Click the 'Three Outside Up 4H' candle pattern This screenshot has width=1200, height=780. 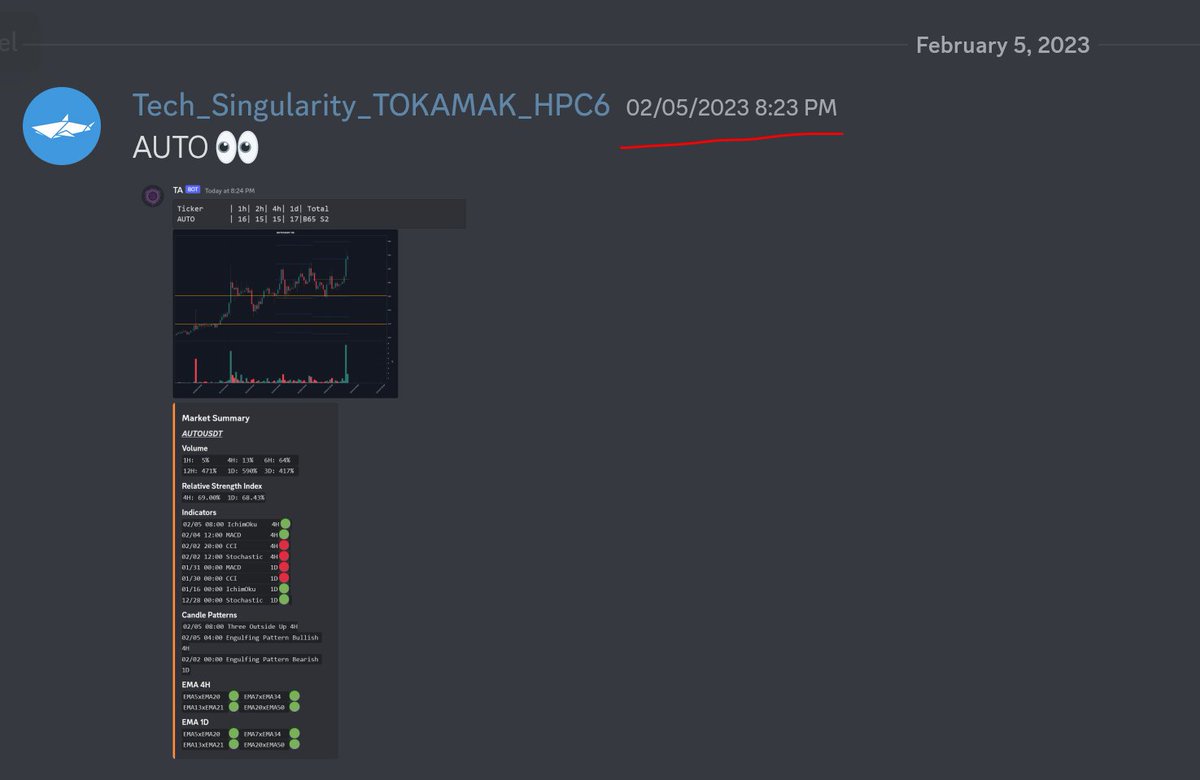tap(240, 626)
